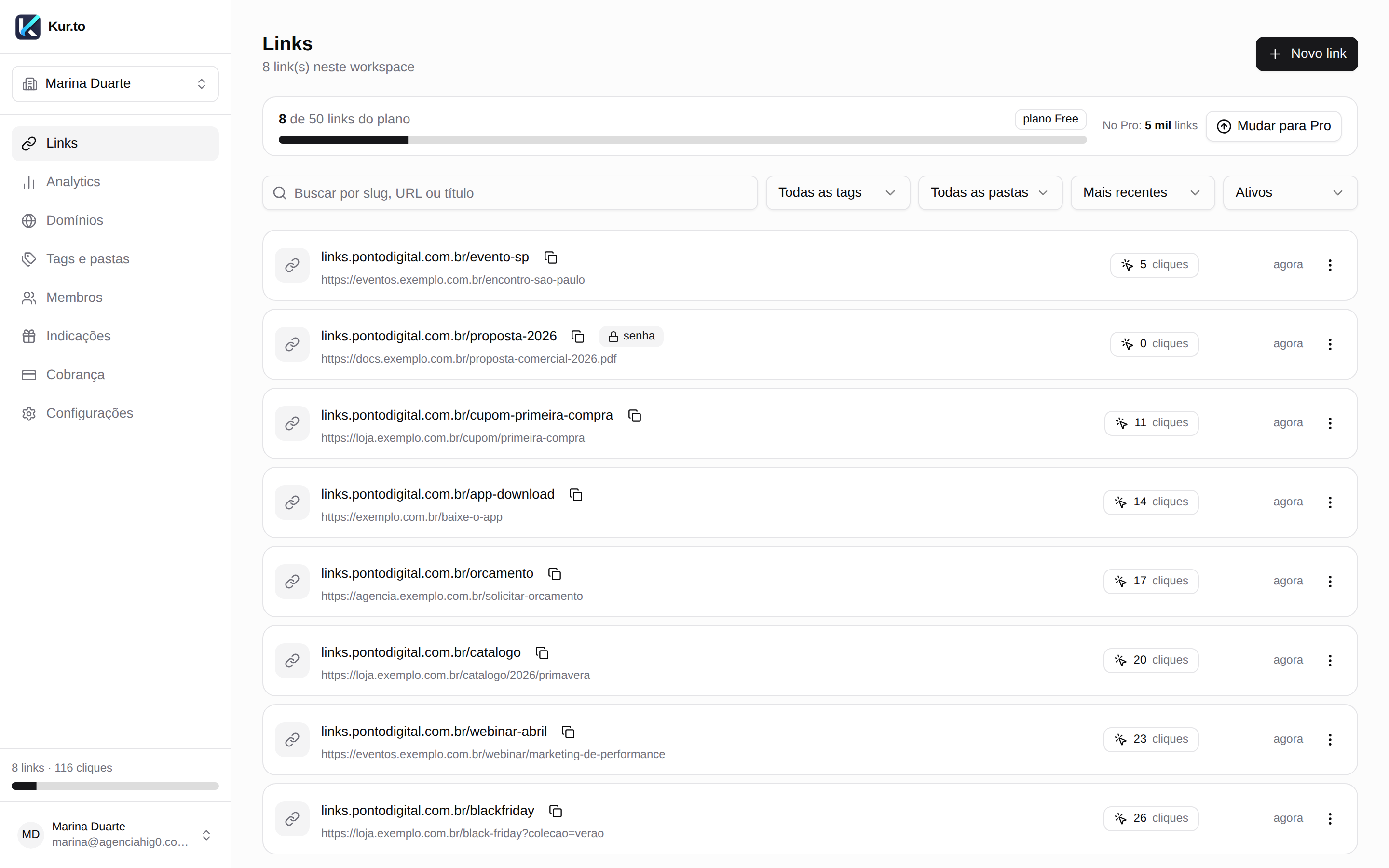The height and width of the screenshot is (868, 1389).
Task: Copy the orcamento short link
Action: tap(555, 574)
